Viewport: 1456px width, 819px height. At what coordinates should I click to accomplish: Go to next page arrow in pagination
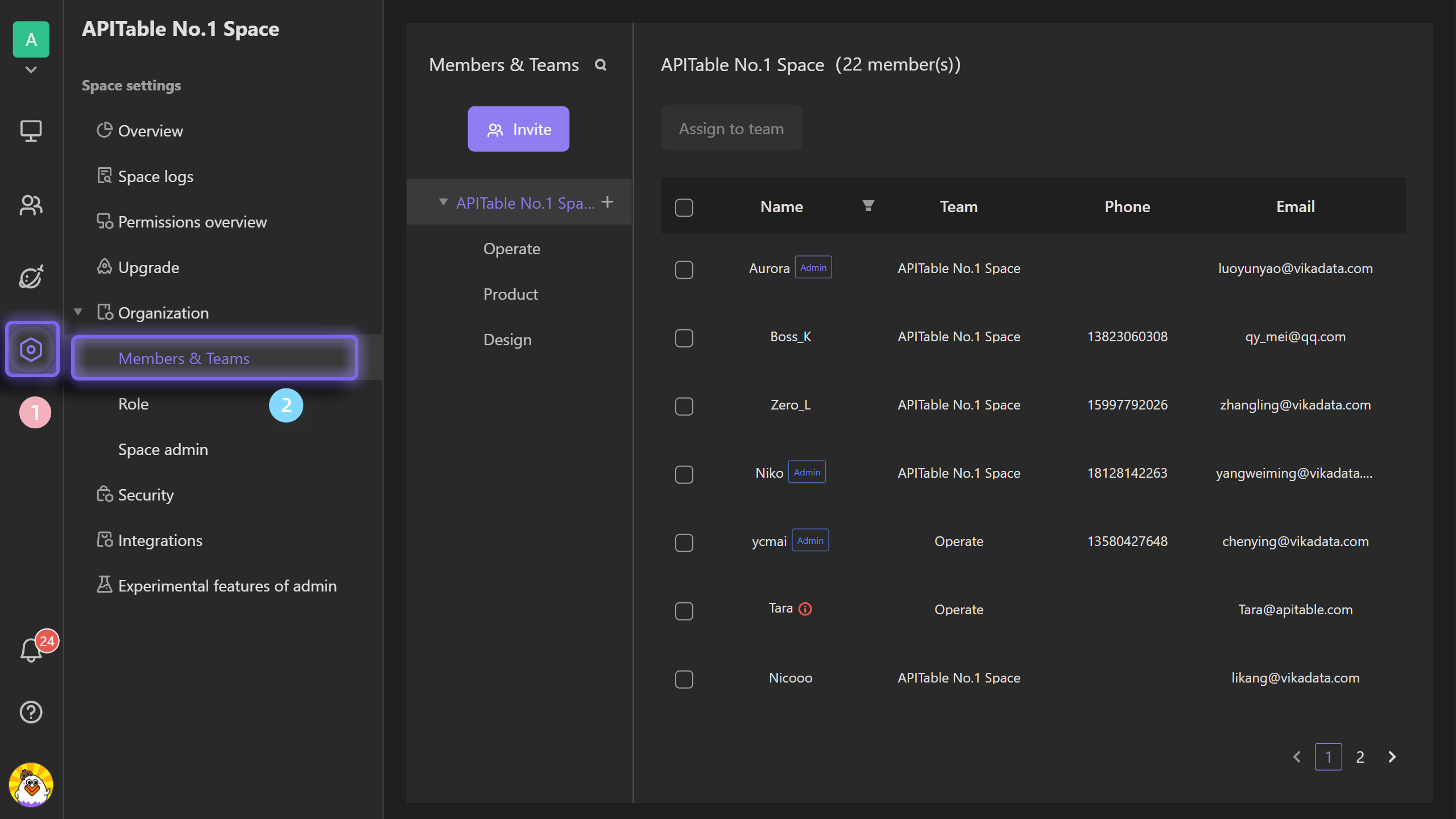(1392, 757)
